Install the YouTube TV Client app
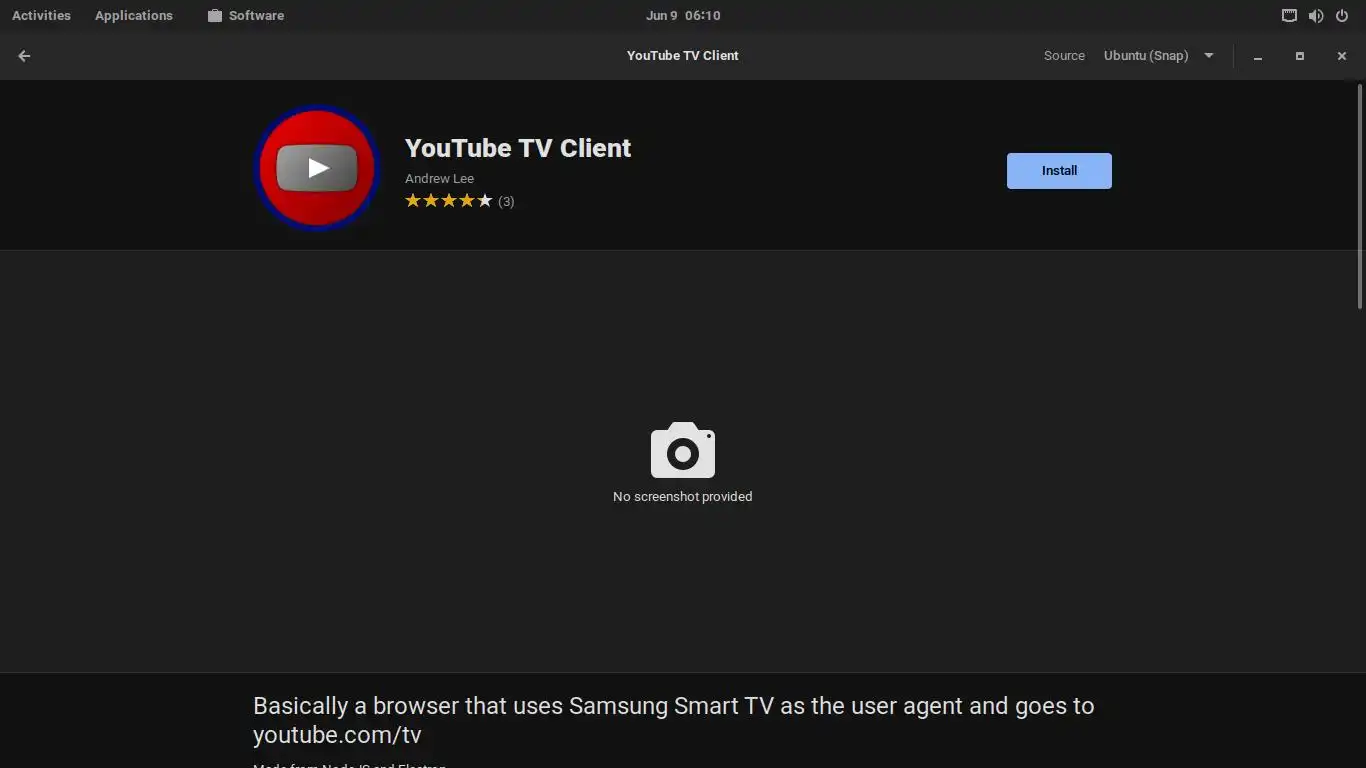This screenshot has height=768, width=1366. tap(1059, 171)
